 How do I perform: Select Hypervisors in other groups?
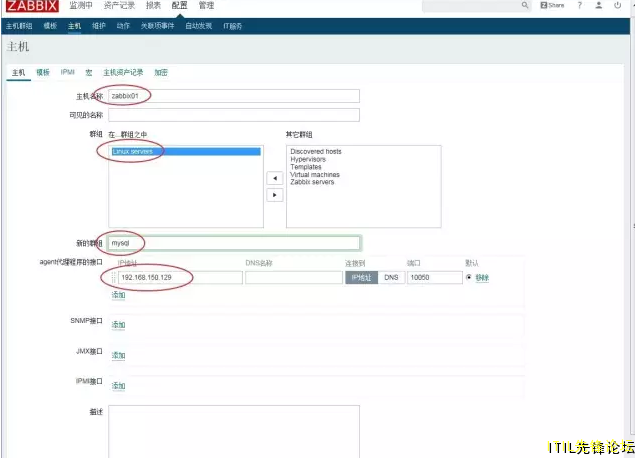coord(308,159)
